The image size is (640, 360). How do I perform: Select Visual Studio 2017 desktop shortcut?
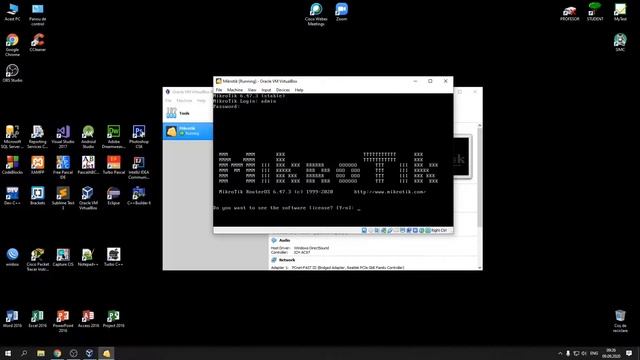pos(63,137)
